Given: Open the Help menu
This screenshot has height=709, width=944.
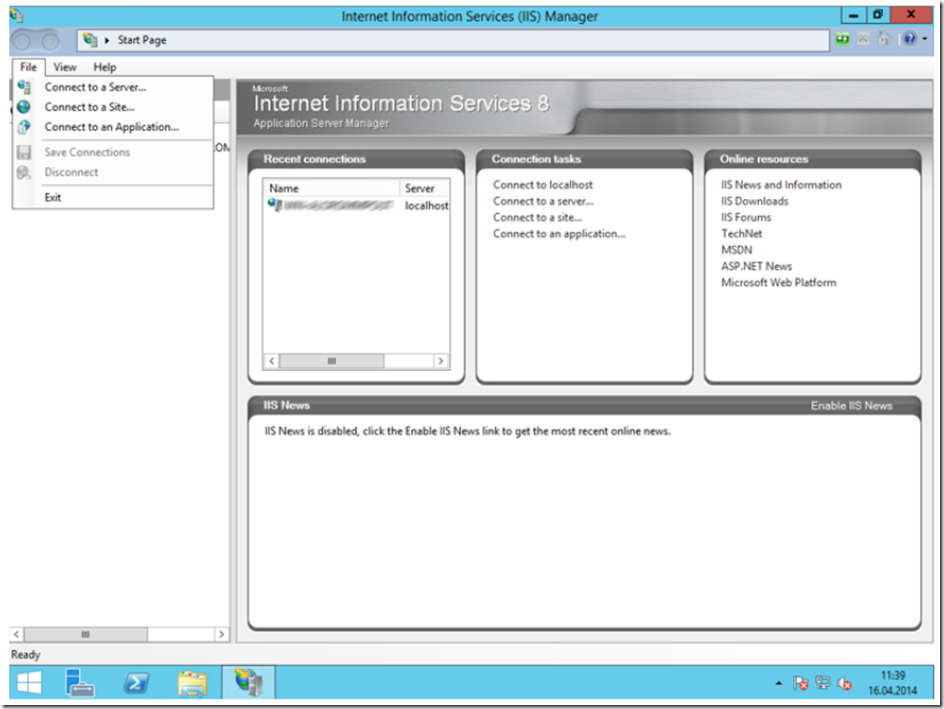Looking at the screenshot, I should 105,67.
